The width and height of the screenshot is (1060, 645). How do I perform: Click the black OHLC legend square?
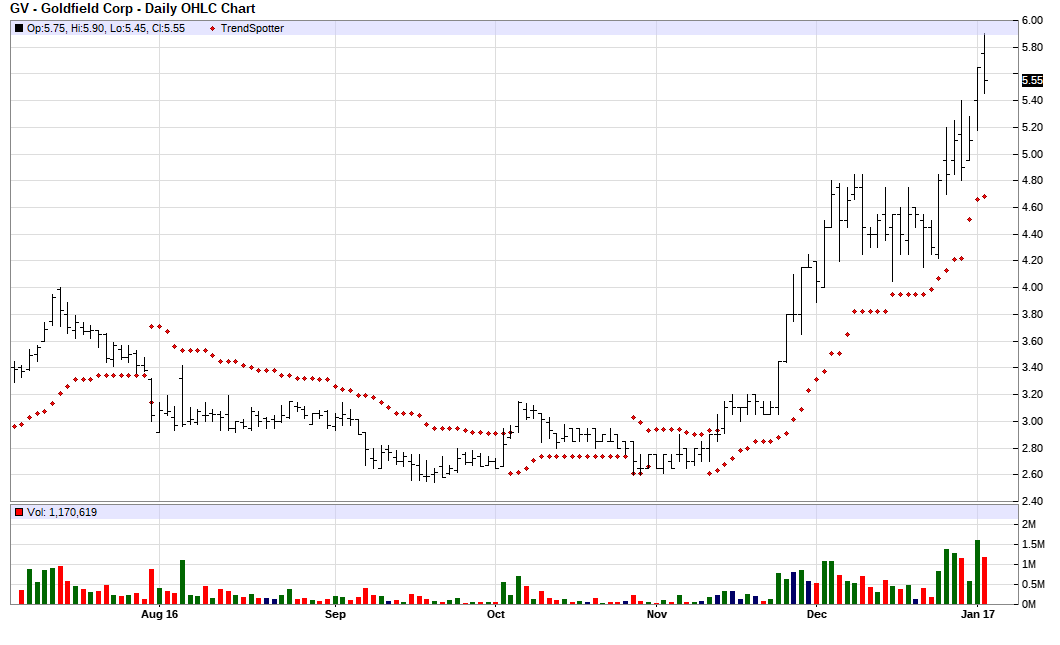pos(19,28)
